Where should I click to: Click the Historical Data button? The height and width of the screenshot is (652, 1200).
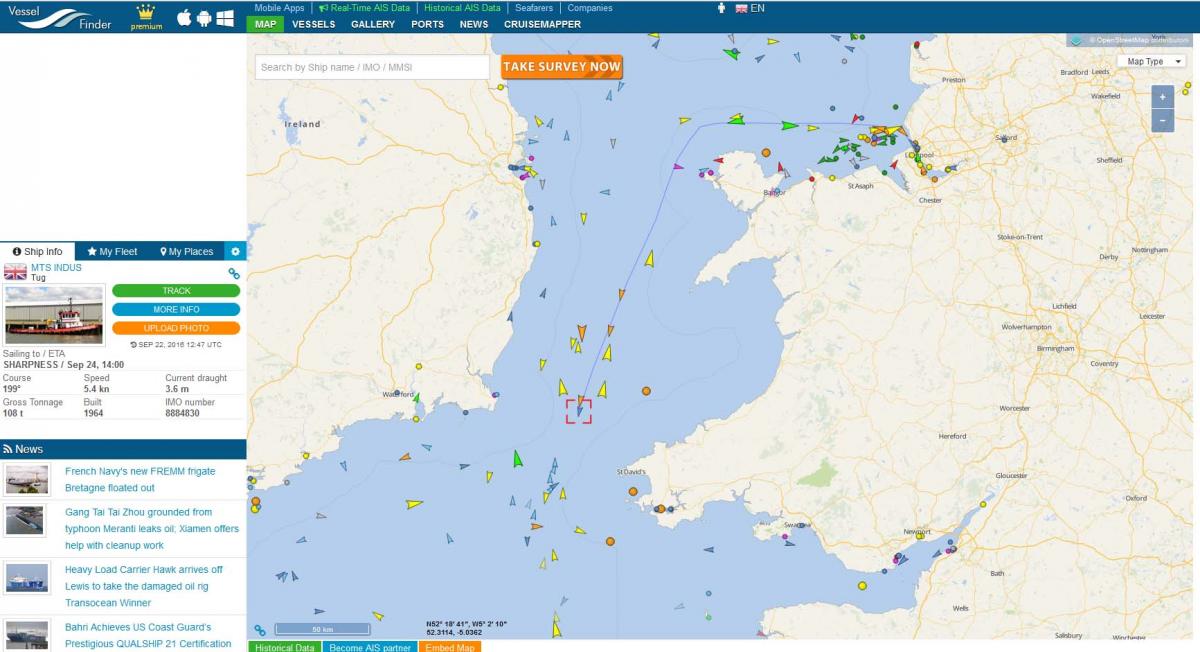click(285, 647)
